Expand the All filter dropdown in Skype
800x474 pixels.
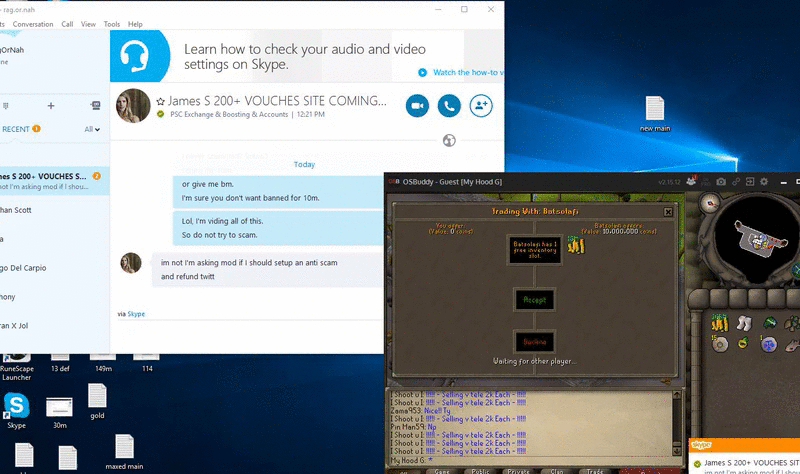[92, 129]
